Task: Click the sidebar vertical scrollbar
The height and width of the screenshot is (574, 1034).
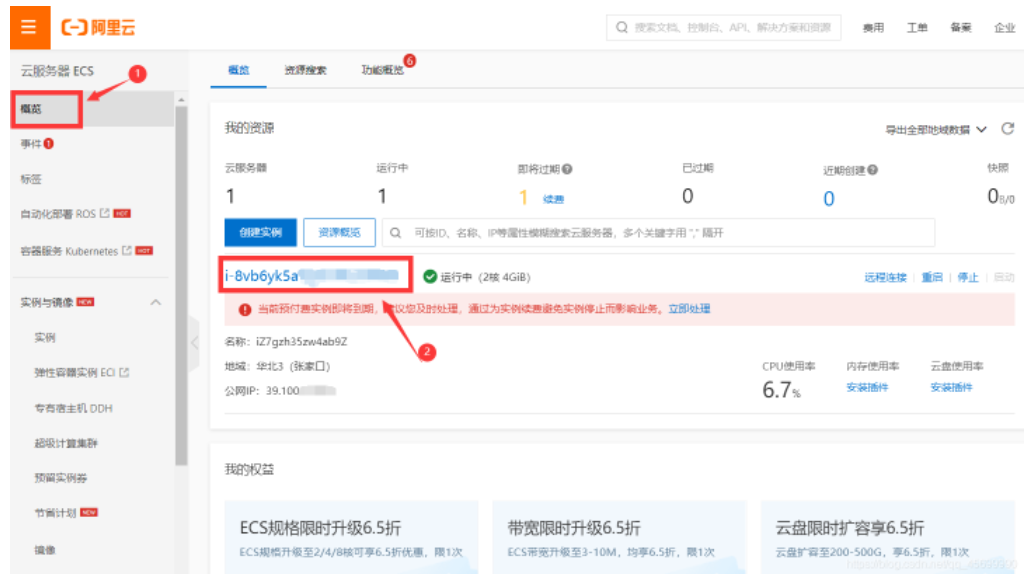Action: tap(181, 286)
